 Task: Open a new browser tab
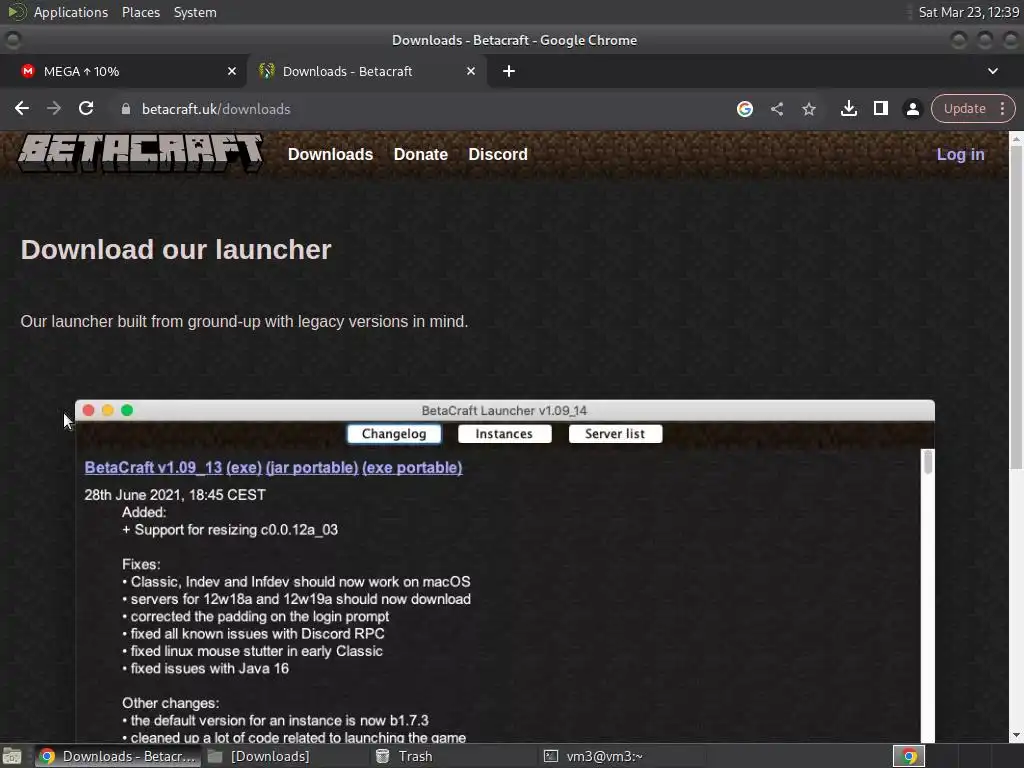[x=509, y=71]
